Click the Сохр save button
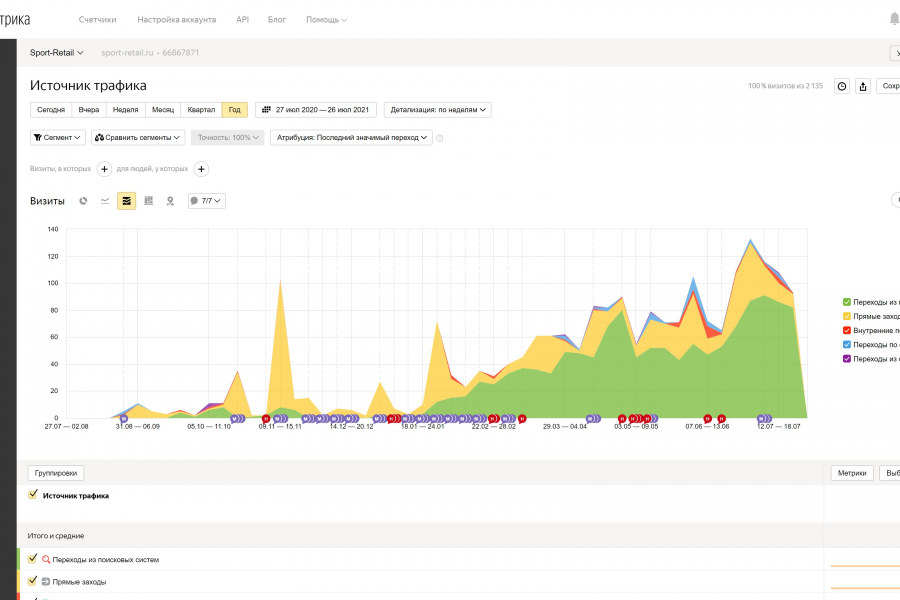Screen dimensions: 900x600 click(x=889, y=86)
